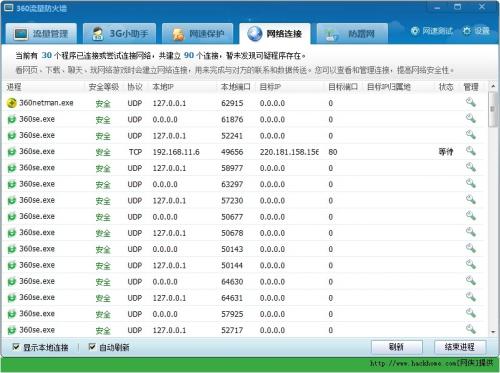500x373 pixels.
Task: Click the 等待 status cell
Action: 446,152
